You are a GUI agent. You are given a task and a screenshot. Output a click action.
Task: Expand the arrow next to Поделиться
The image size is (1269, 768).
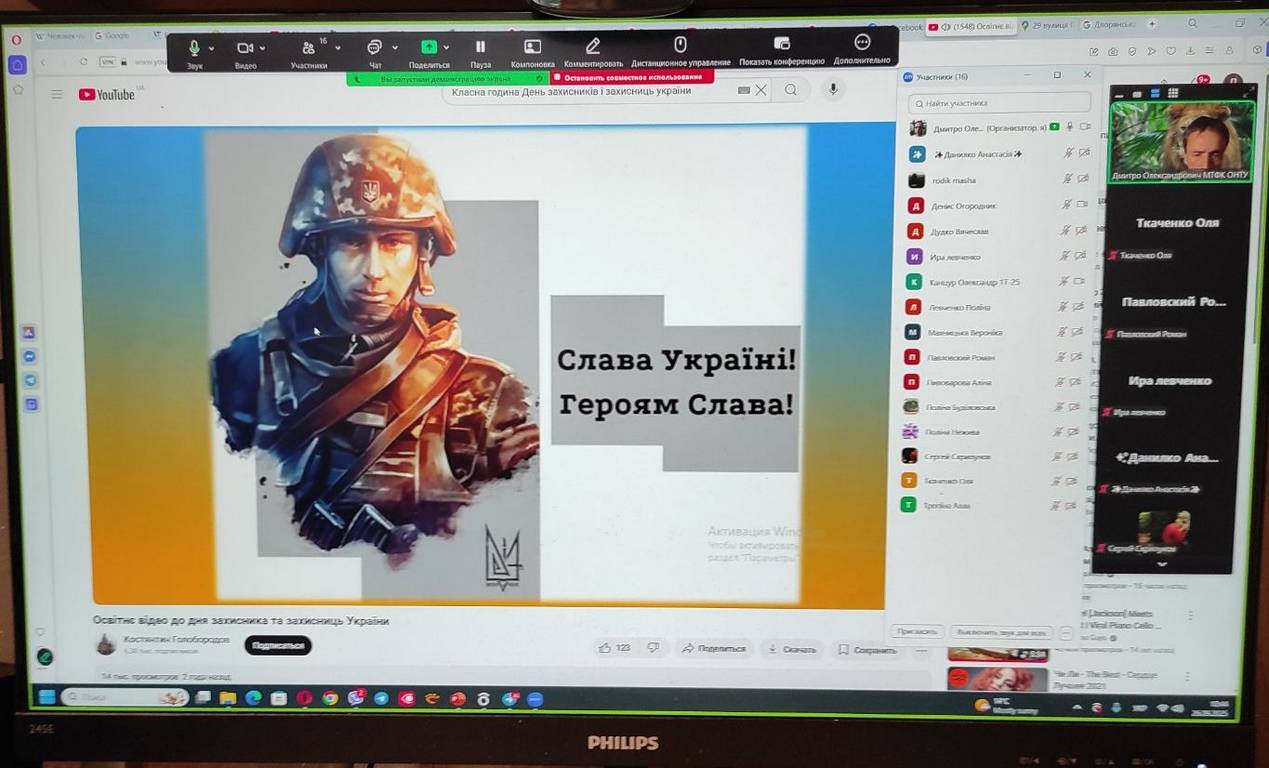pyautogui.click(x=446, y=47)
